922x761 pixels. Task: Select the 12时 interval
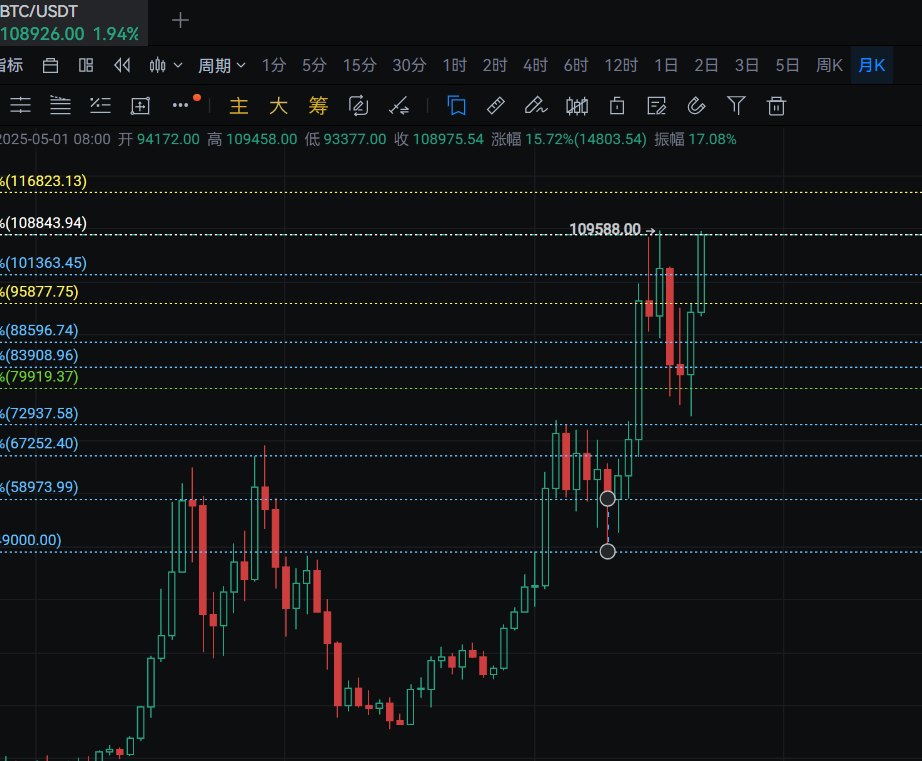621,65
